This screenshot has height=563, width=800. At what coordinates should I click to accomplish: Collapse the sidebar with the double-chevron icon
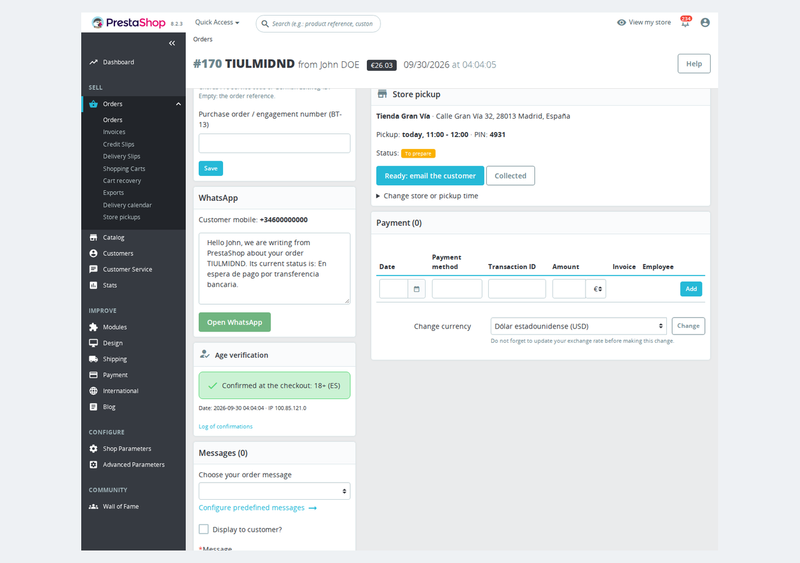pos(172,43)
